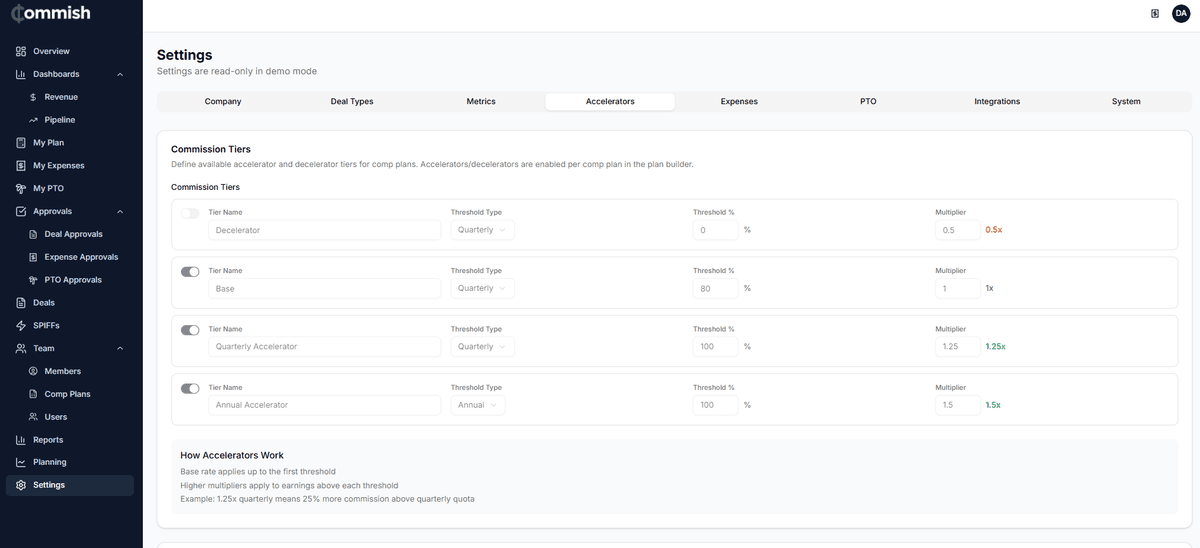Viewport: 1200px width, 548px height.
Task: Click the Revenue dollar sign icon
Action: (33, 97)
